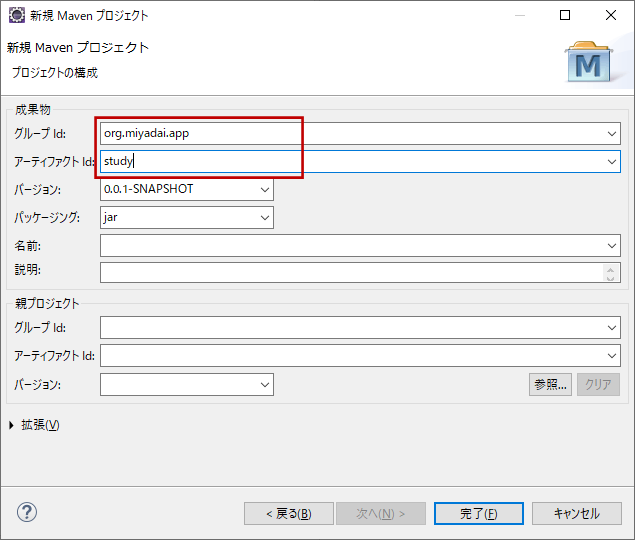
Task: Open the 成果物 アーティファクト Id dropdown arrow
Action: (x=612, y=162)
